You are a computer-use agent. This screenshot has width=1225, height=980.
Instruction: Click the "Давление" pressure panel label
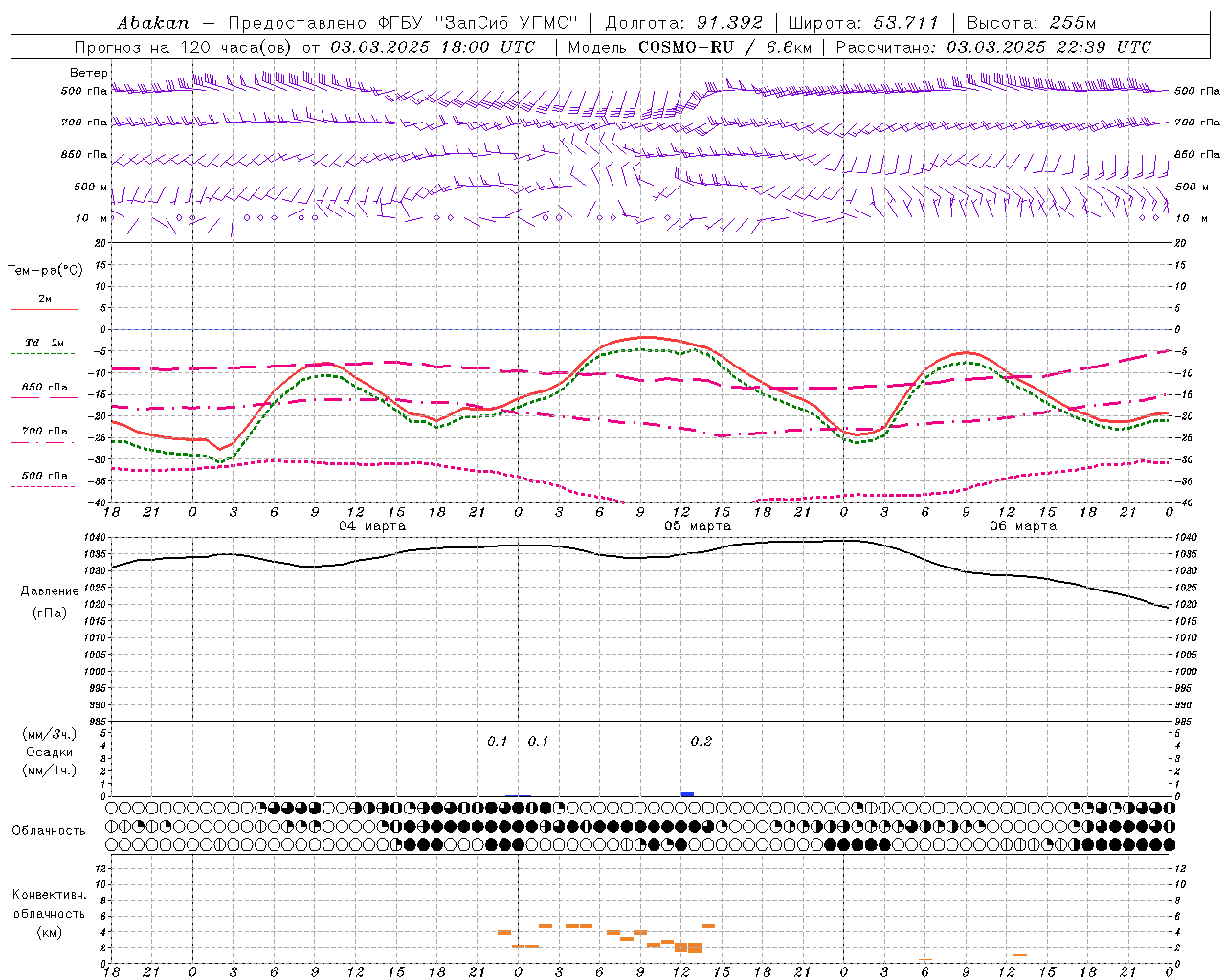tap(50, 591)
